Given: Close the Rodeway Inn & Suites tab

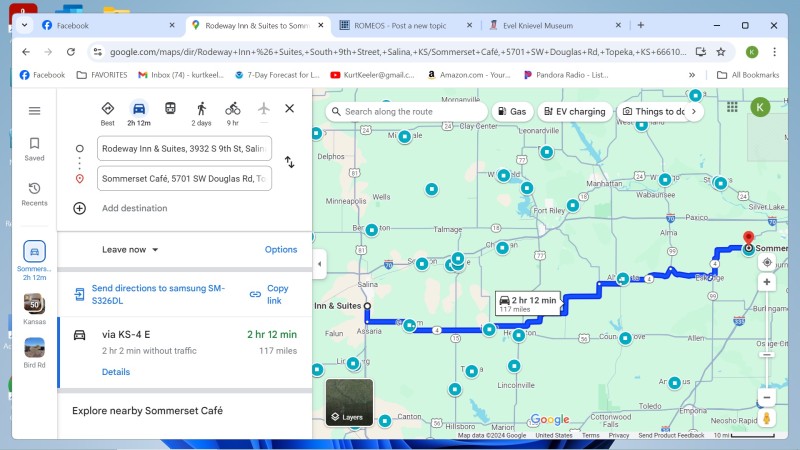Looking at the screenshot, I should (x=321, y=25).
